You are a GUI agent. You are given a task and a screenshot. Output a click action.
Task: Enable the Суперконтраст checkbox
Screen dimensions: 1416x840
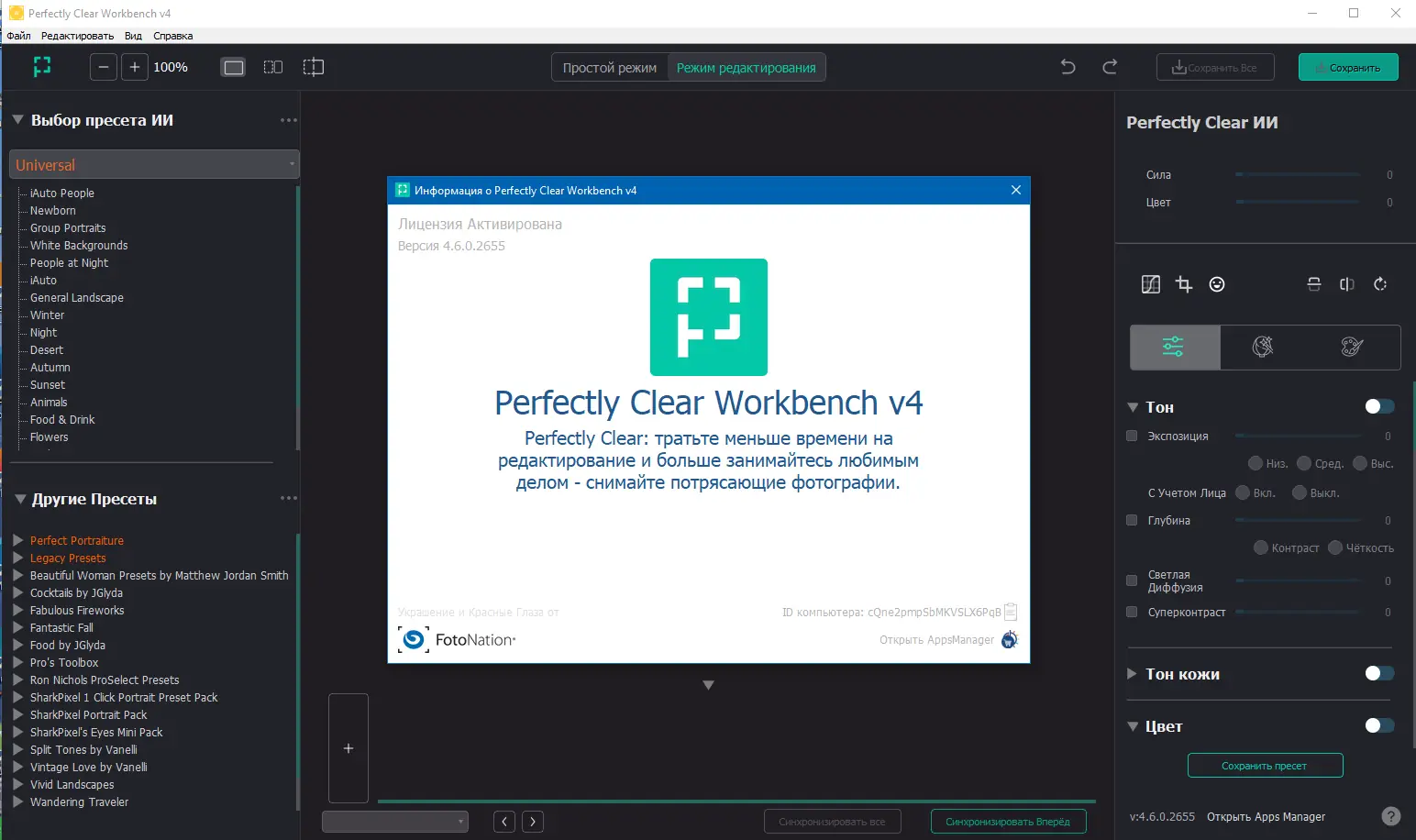coord(1132,612)
